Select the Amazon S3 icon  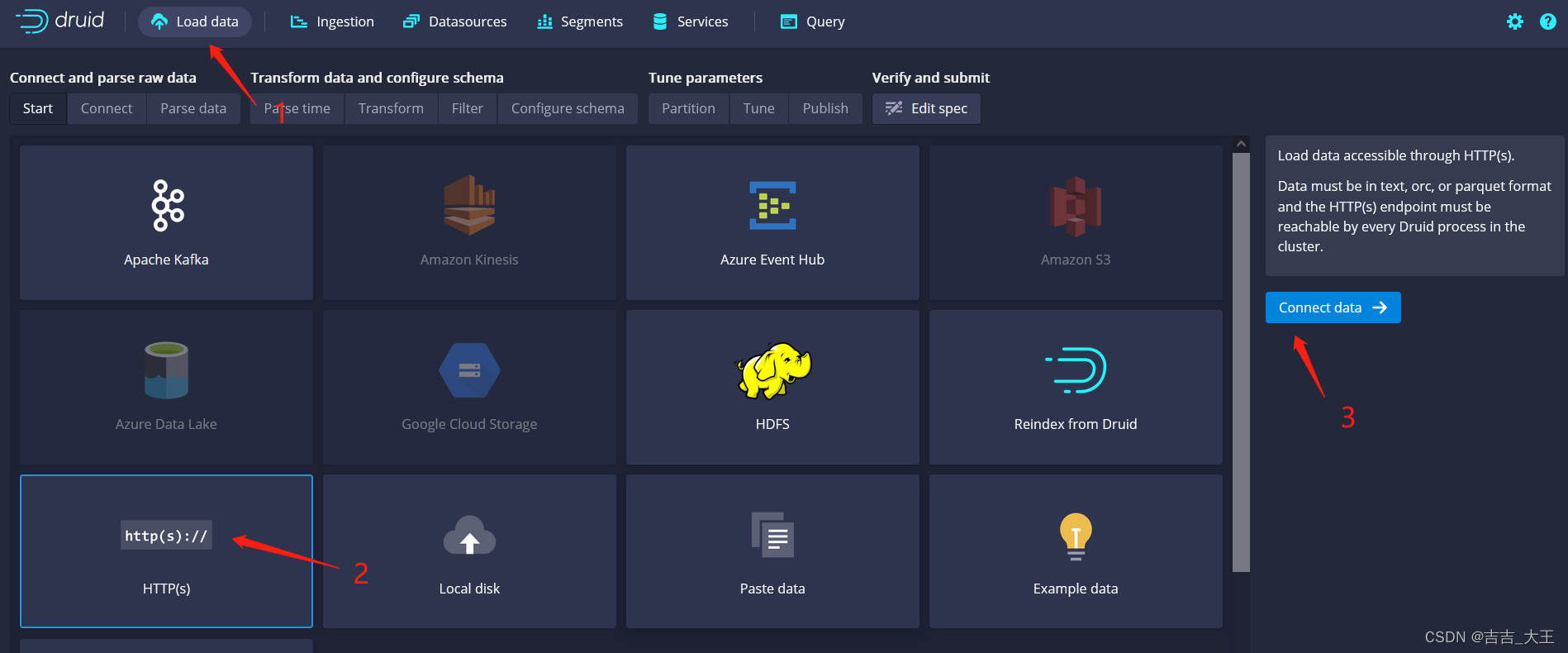(x=1076, y=207)
